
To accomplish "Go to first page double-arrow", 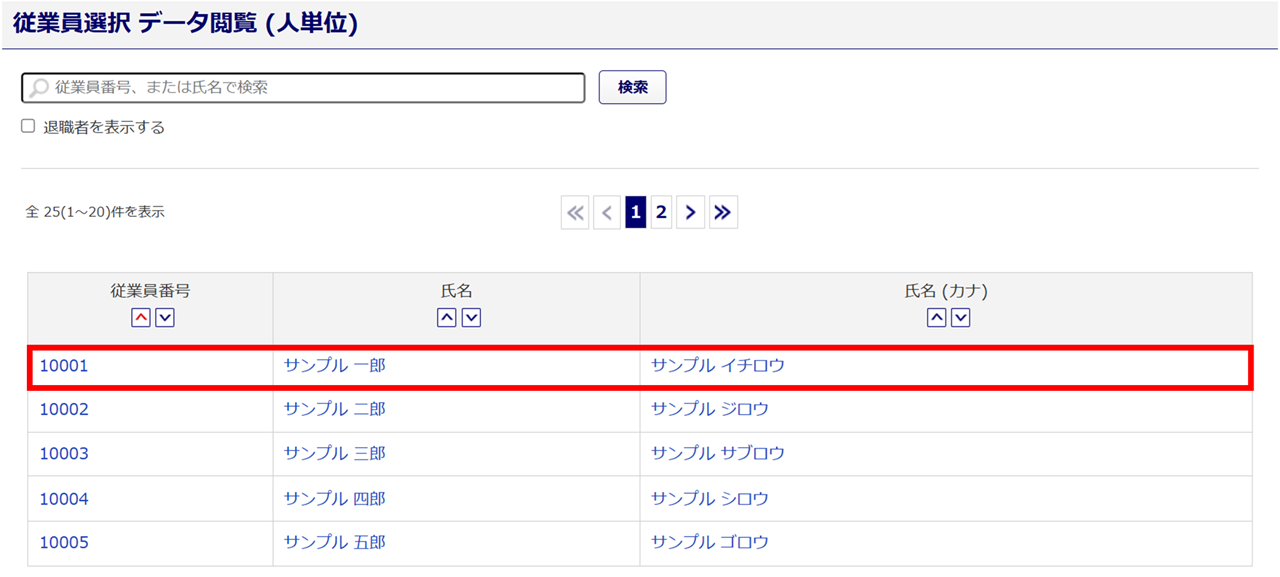I will [x=575, y=212].
